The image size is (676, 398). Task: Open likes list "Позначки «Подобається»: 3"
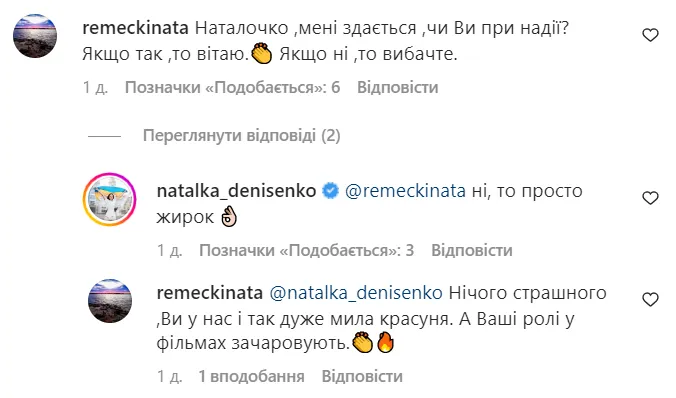pyautogui.click(x=307, y=251)
